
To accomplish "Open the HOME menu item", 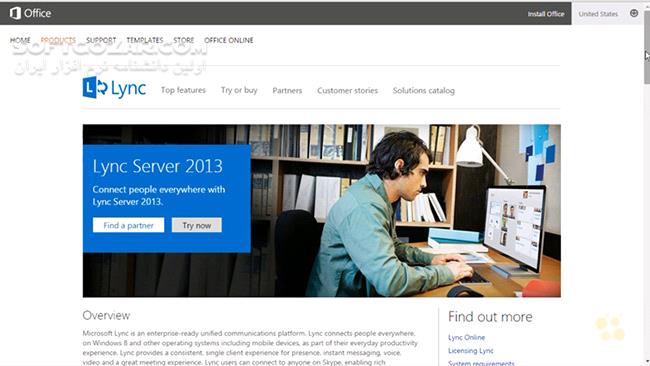I will [x=20, y=40].
